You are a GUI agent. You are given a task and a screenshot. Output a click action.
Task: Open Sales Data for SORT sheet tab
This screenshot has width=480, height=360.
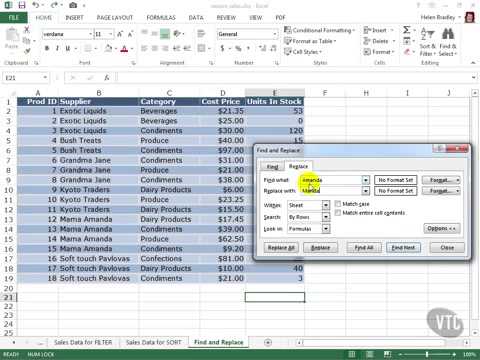click(154, 342)
